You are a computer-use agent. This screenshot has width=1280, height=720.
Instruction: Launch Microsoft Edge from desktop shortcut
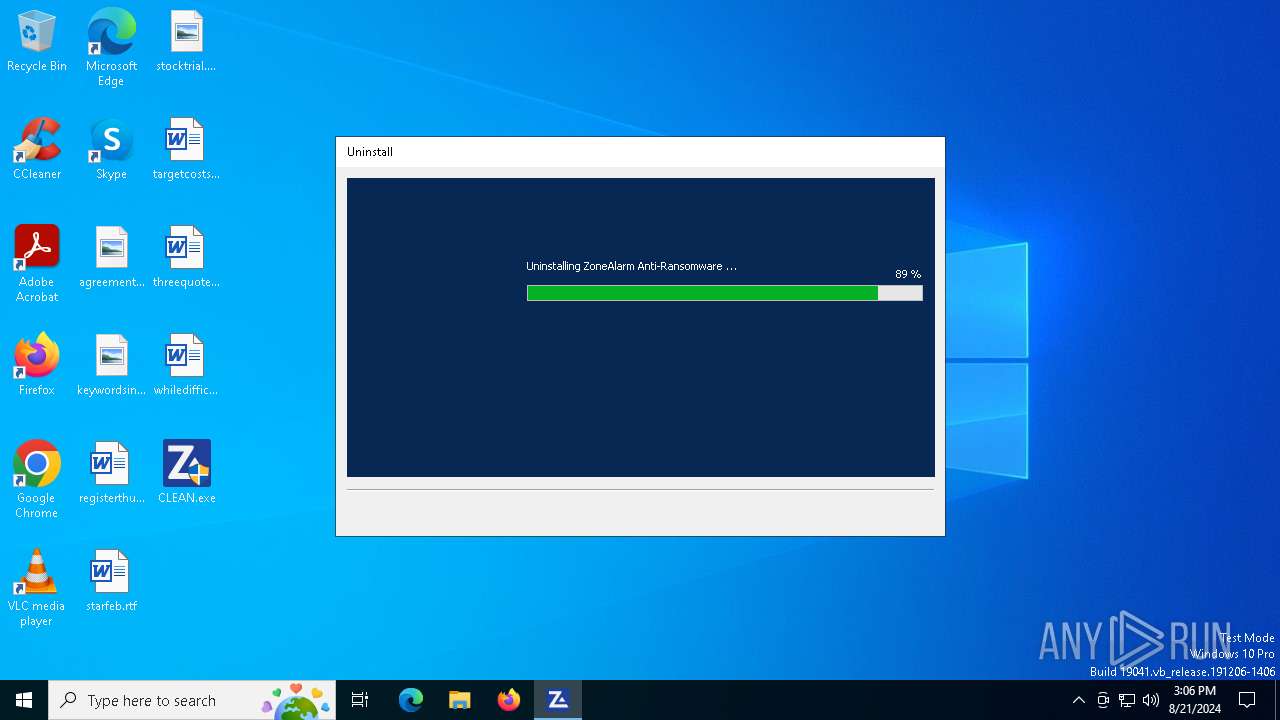pyautogui.click(x=111, y=47)
